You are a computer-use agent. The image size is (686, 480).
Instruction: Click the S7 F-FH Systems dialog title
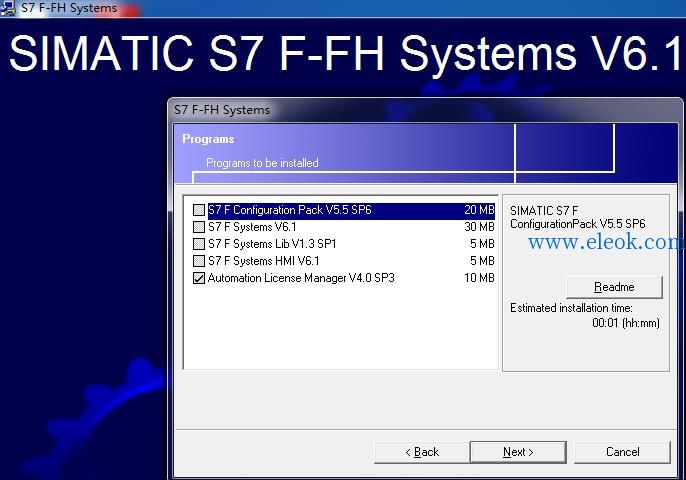click(222, 110)
